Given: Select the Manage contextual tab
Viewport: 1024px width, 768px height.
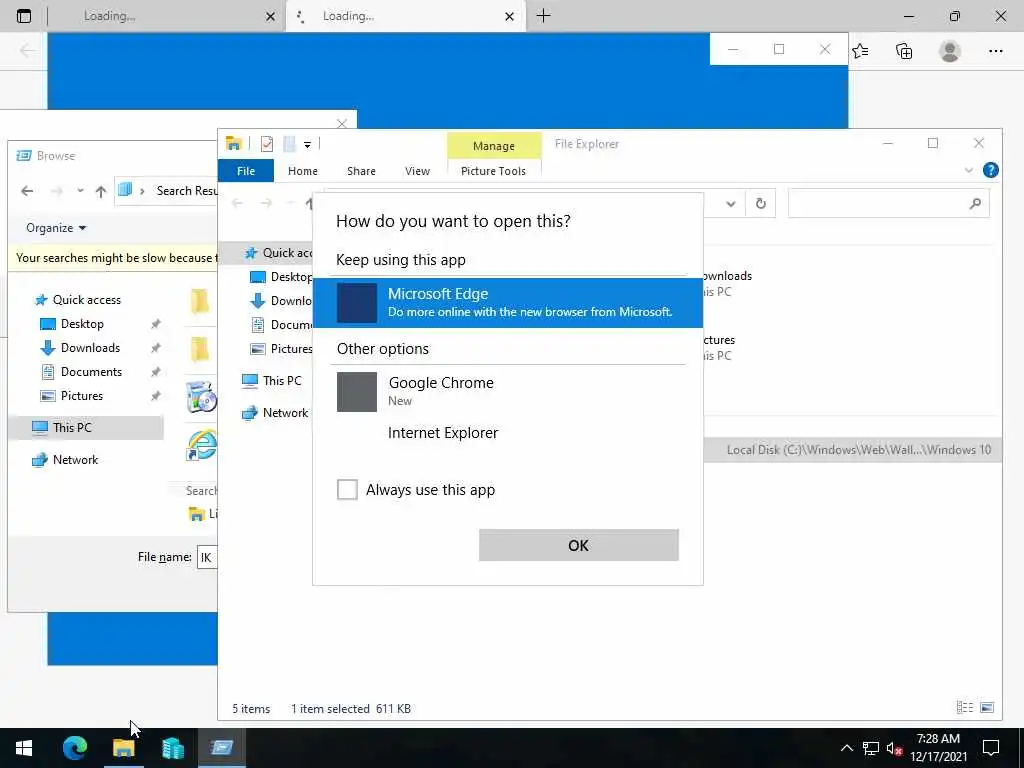Looking at the screenshot, I should (494, 146).
